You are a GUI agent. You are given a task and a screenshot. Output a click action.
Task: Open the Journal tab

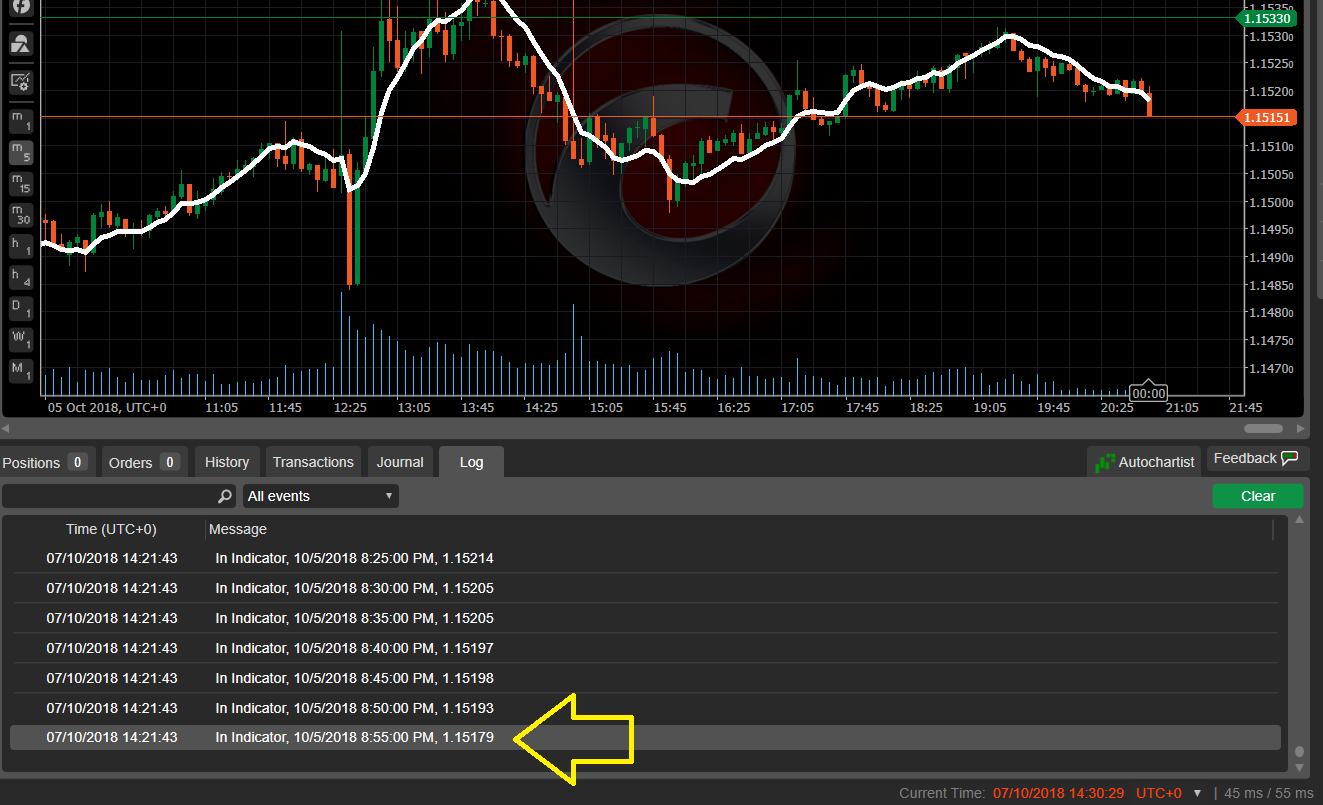point(400,462)
